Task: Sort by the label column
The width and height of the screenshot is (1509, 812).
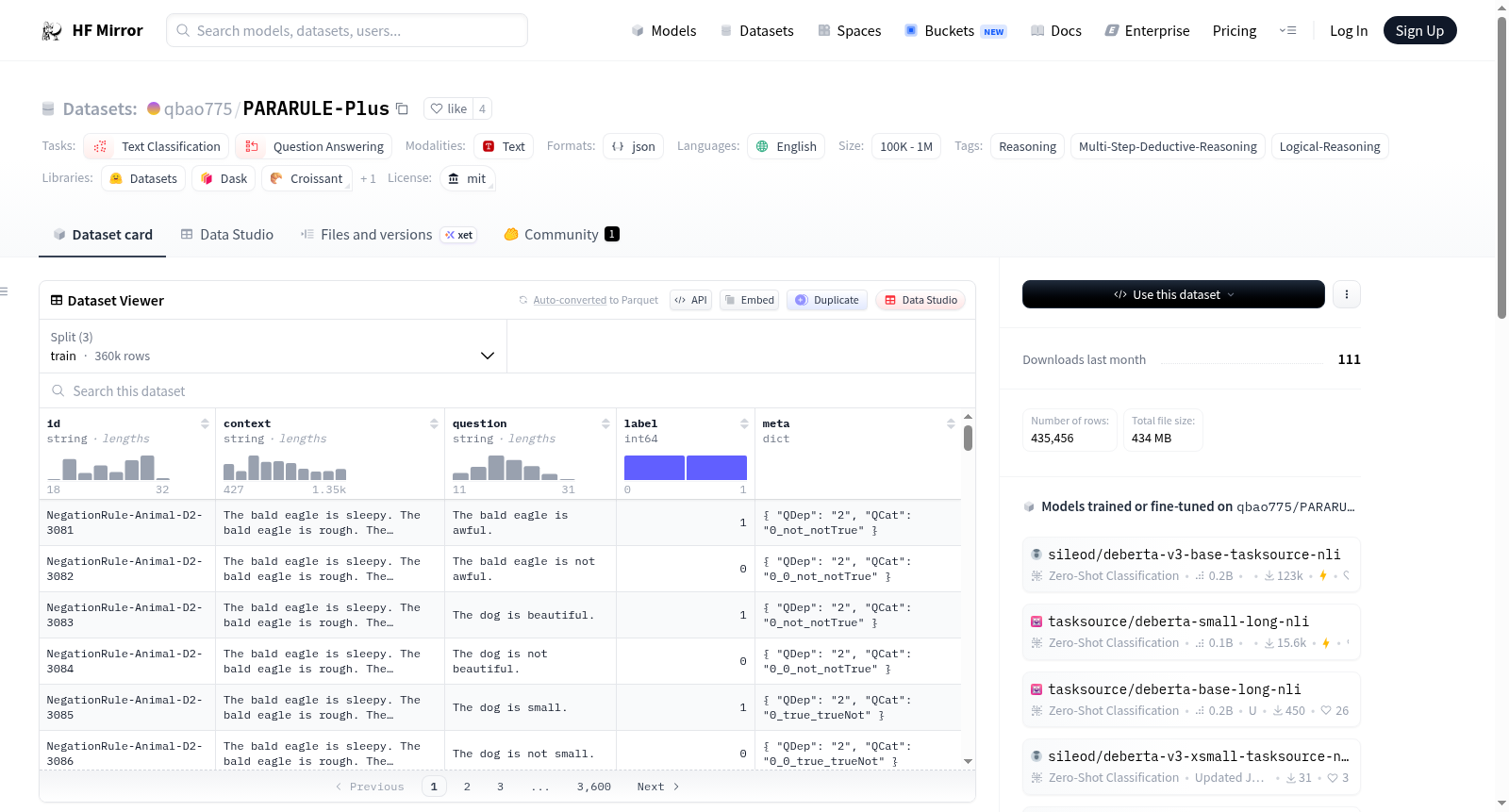Action: [x=744, y=423]
